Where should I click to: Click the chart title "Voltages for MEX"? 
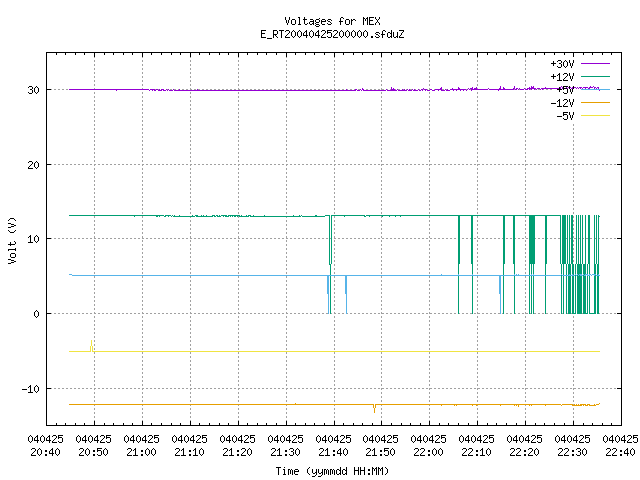pos(332,21)
